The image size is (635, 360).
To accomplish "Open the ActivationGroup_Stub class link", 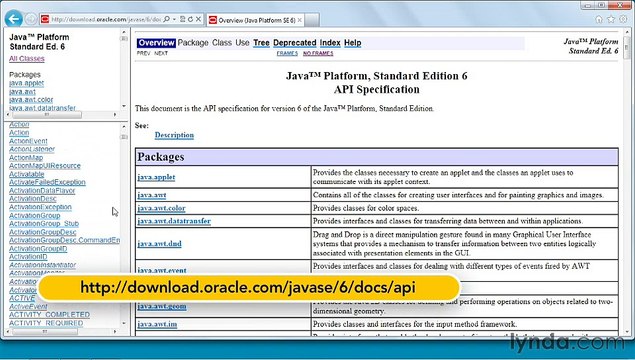I will 44,224.
